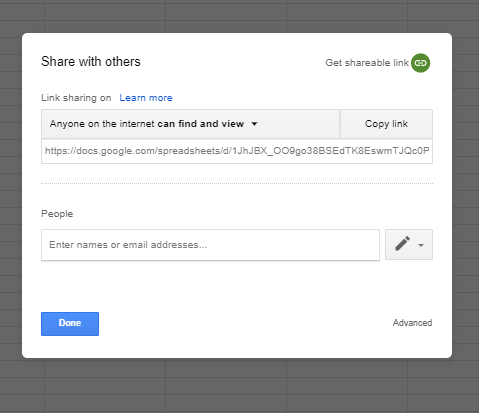This screenshot has width=479, height=413.
Task: Expand the caret after 'find and view'
Action: point(254,124)
